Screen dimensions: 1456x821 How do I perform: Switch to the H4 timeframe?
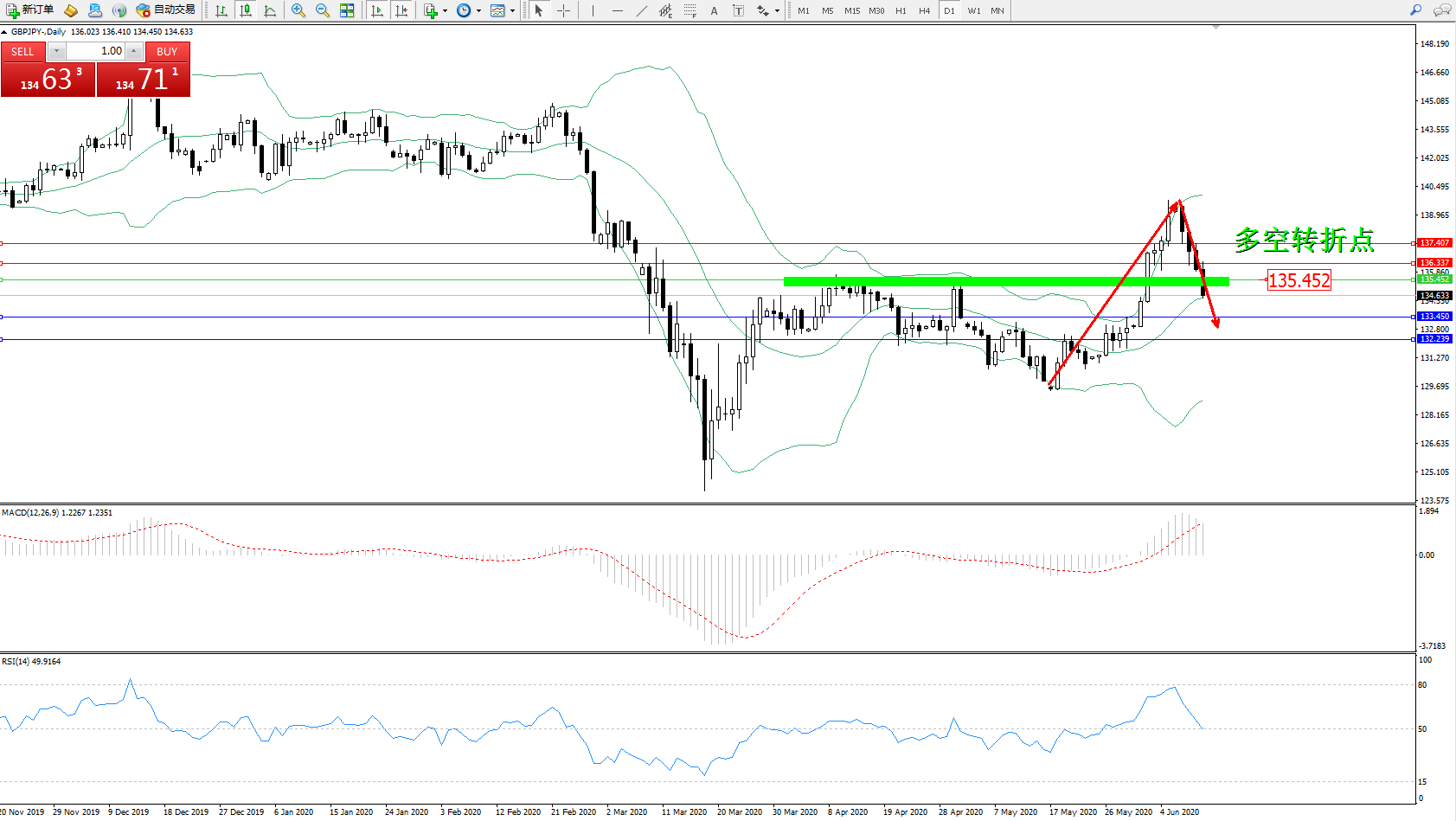point(925,10)
